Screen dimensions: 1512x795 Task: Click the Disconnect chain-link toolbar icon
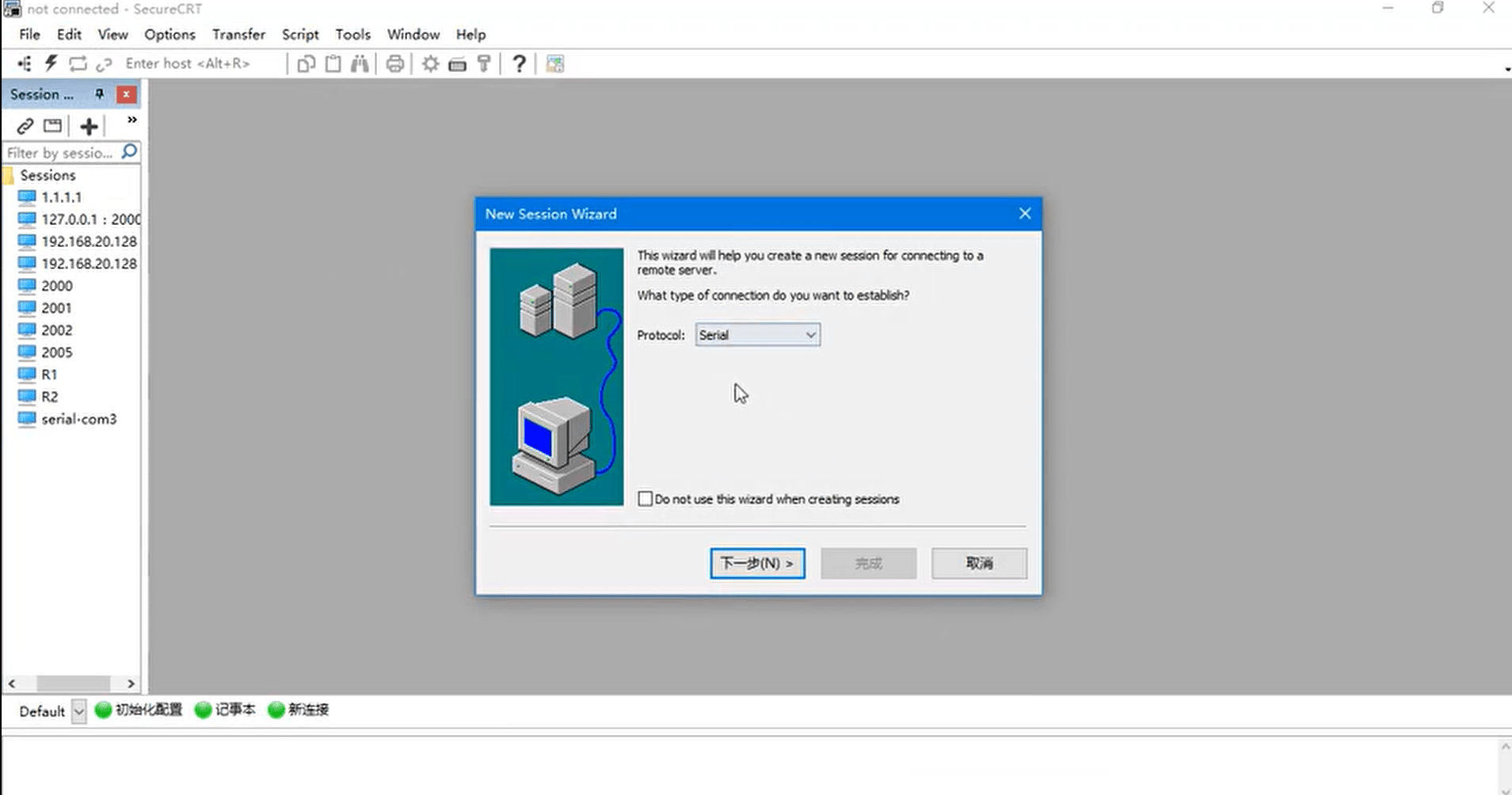[104, 63]
